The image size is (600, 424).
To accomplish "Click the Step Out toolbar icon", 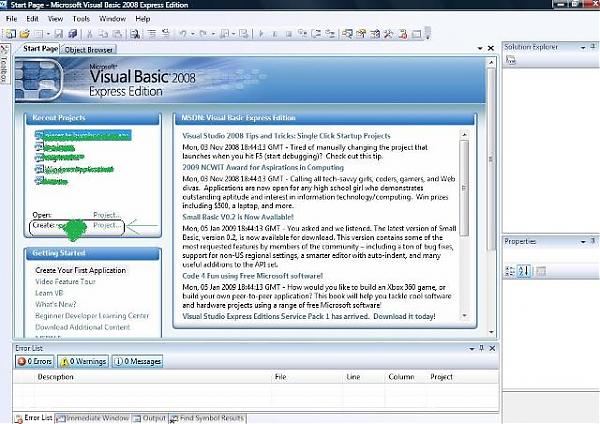I will click(330, 34).
